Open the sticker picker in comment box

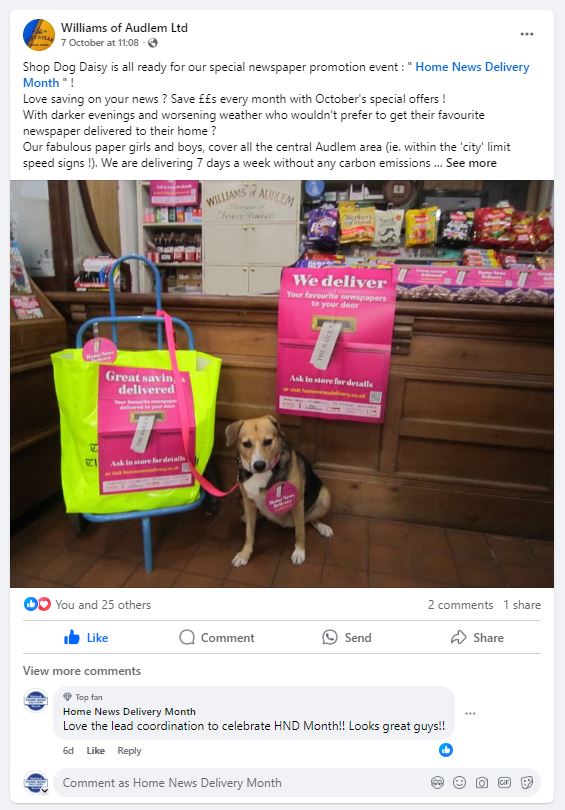coord(526,783)
